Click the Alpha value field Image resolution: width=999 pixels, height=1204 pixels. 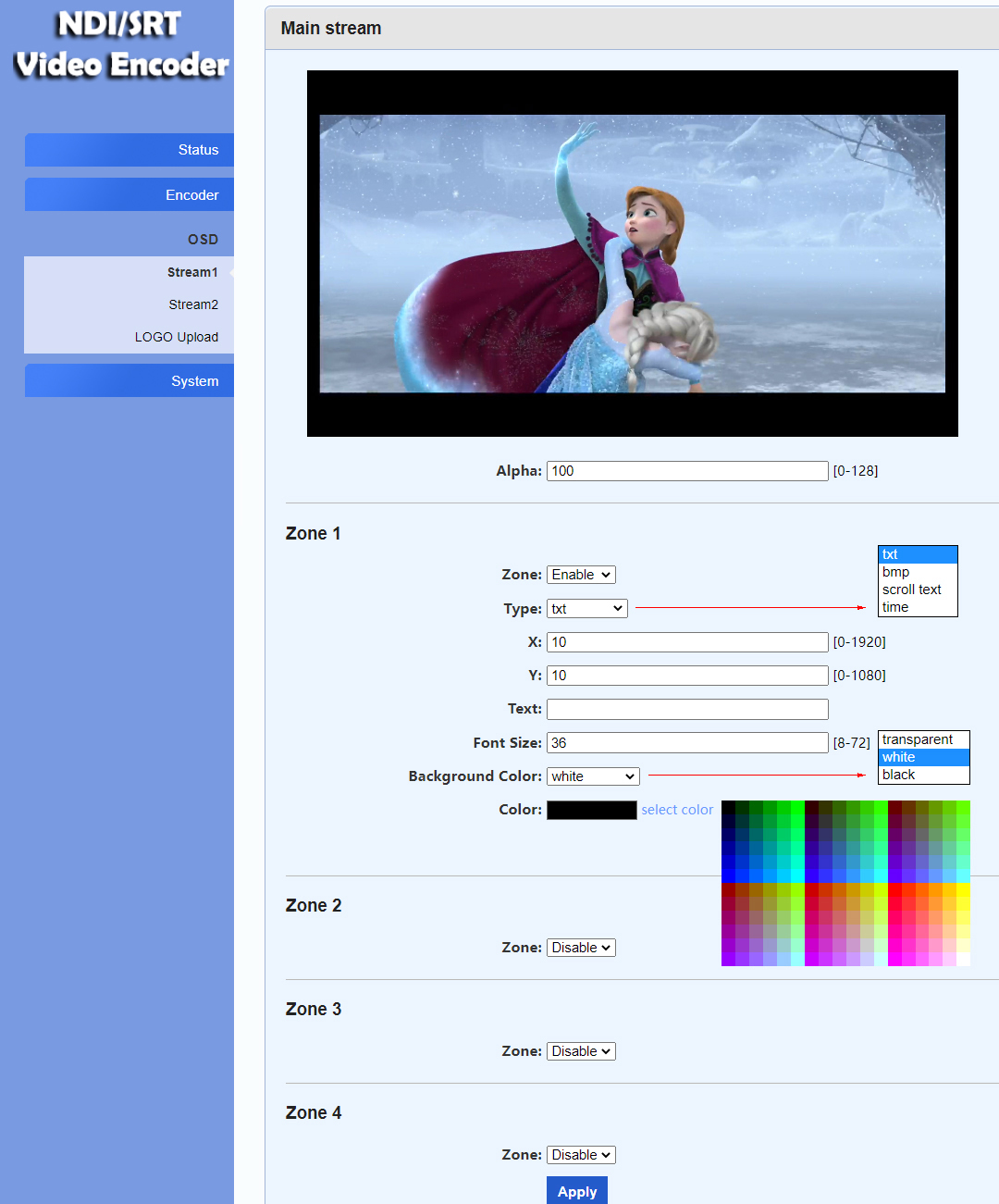687,471
